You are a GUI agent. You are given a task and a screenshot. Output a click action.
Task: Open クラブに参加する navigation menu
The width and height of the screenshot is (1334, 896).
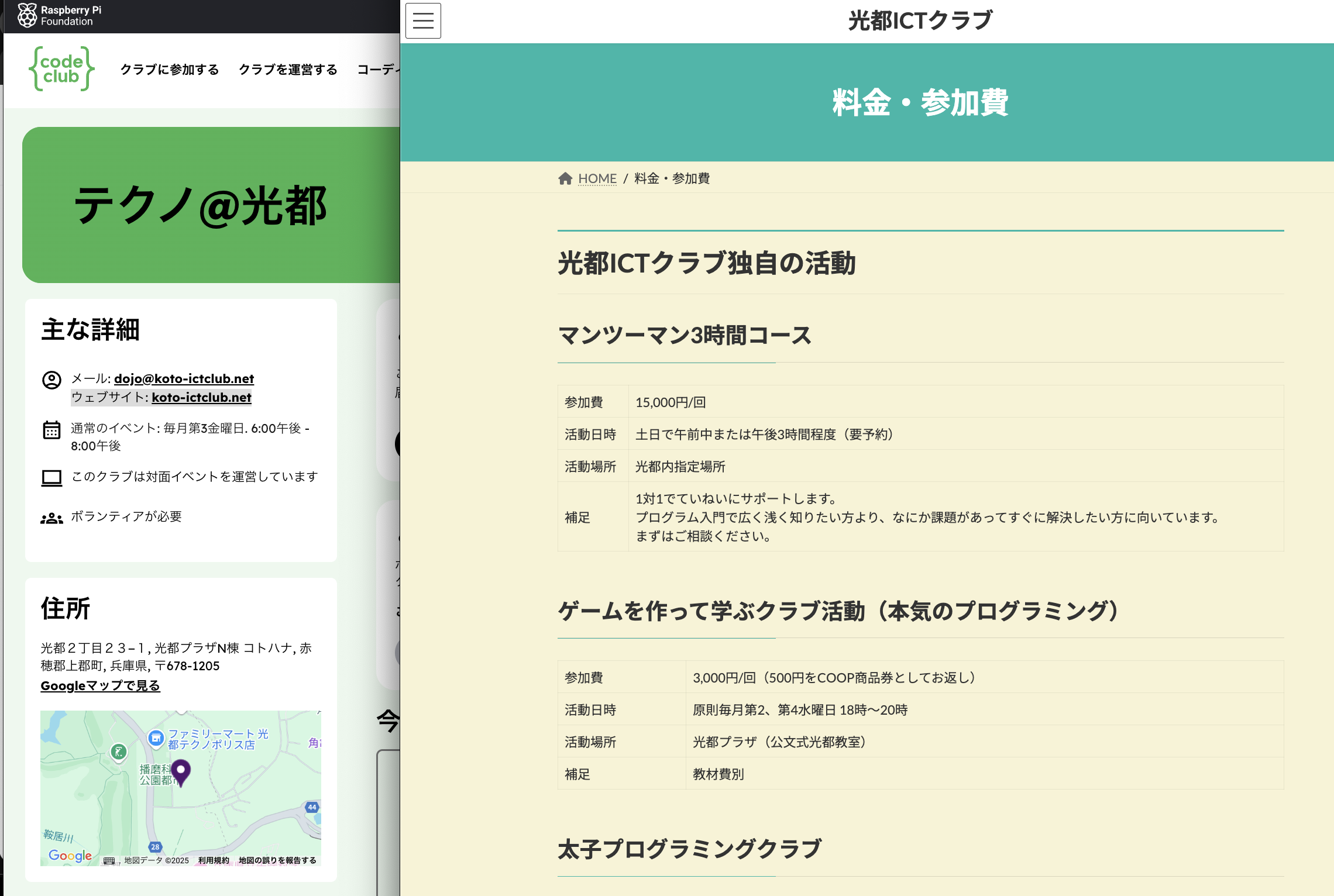tap(170, 70)
